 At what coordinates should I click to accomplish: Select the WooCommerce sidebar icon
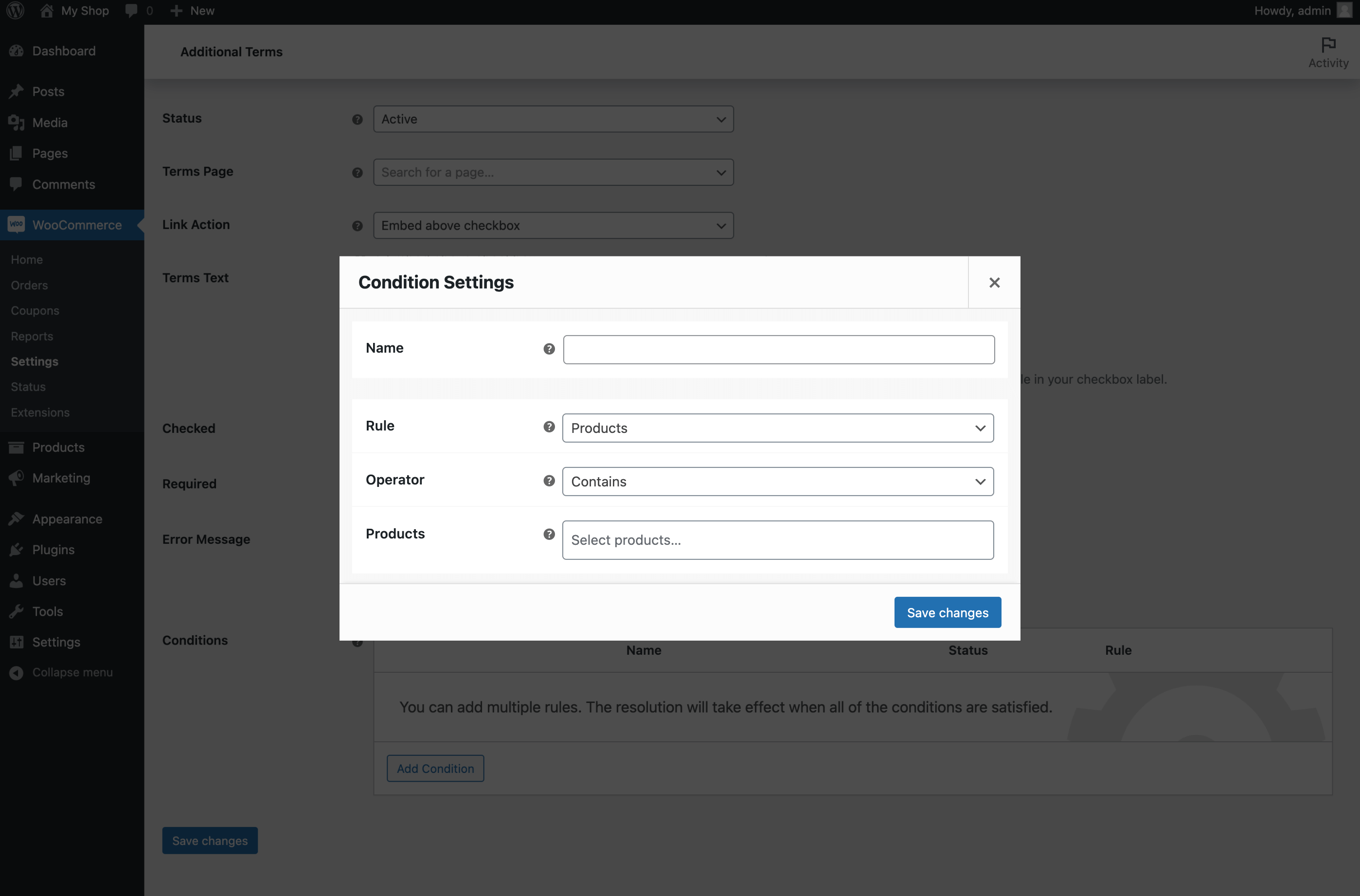[x=17, y=225]
